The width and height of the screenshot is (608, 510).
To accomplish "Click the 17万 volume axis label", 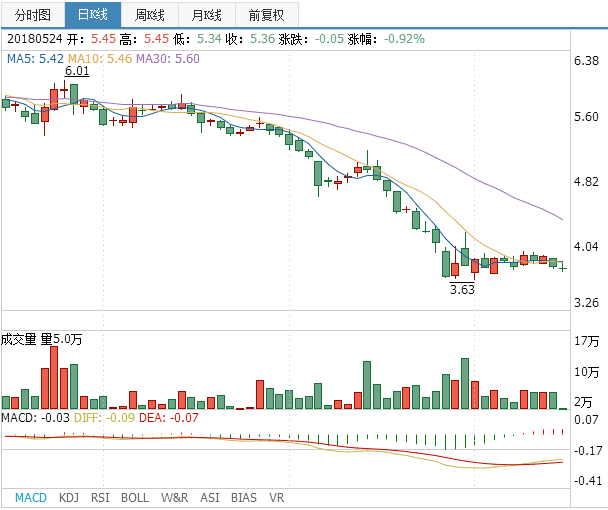I will [x=586, y=341].
